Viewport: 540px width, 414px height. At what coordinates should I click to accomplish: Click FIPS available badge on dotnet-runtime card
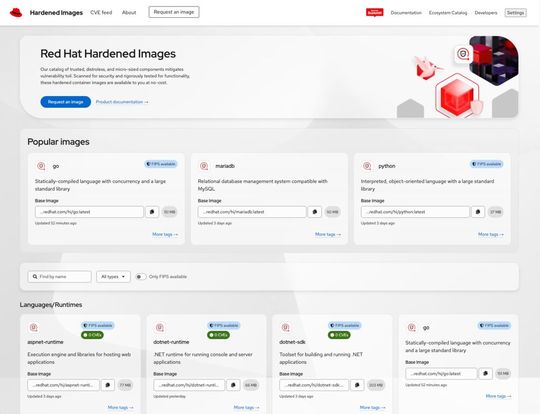pyautogui.click(x=224, y=325)
